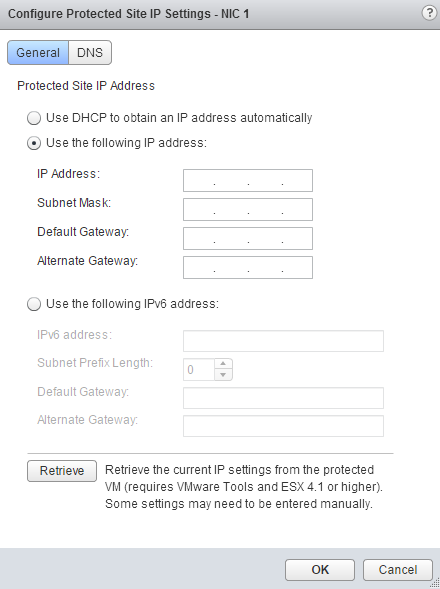Image resolution: width=440 pixels, height=589 pixels.
Task: Focus the IPv4 IP Address field
Action: click(x=248, y=181)
